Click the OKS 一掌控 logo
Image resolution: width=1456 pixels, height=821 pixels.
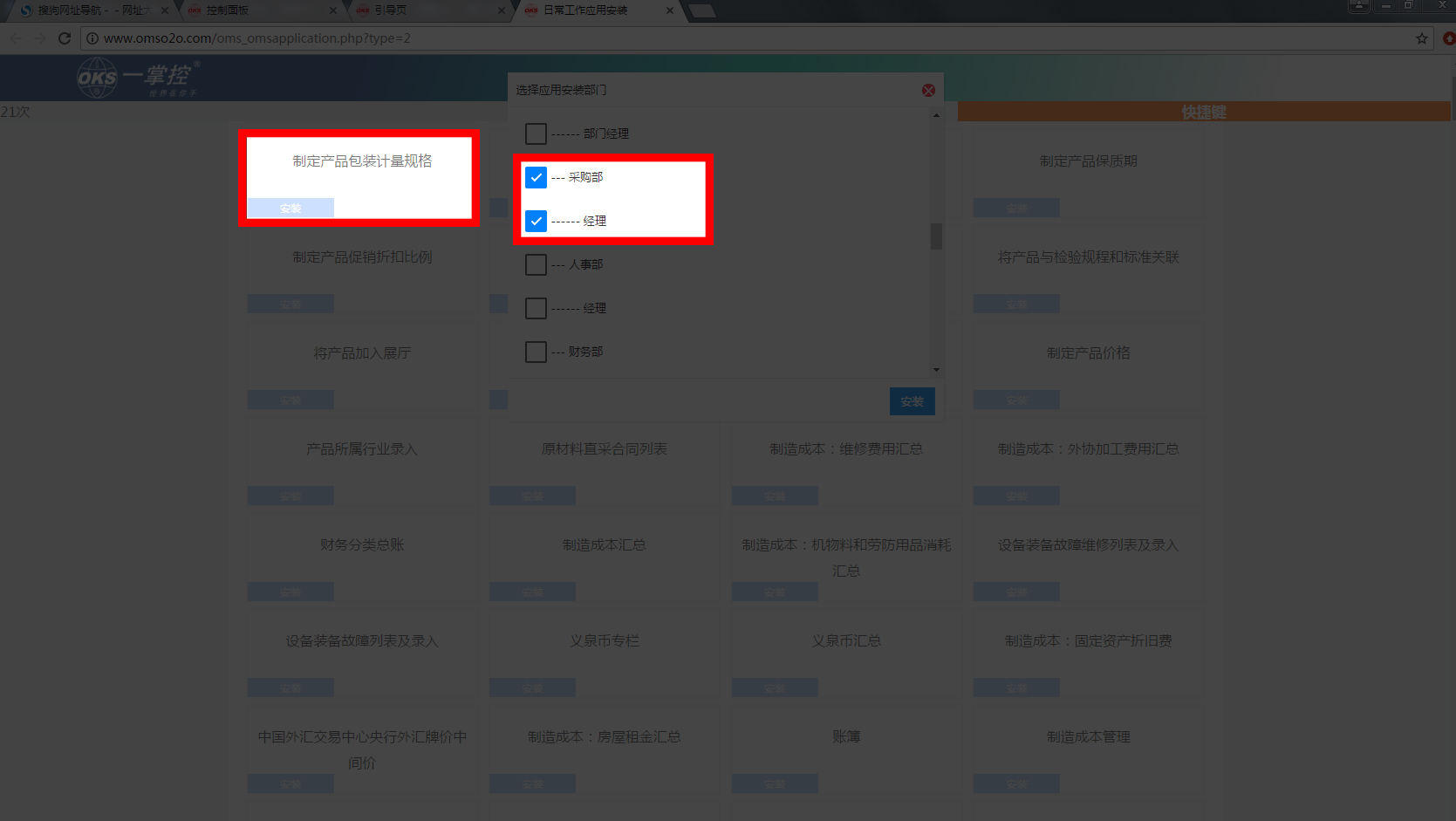pyautogui.click(x=137, y=78)
